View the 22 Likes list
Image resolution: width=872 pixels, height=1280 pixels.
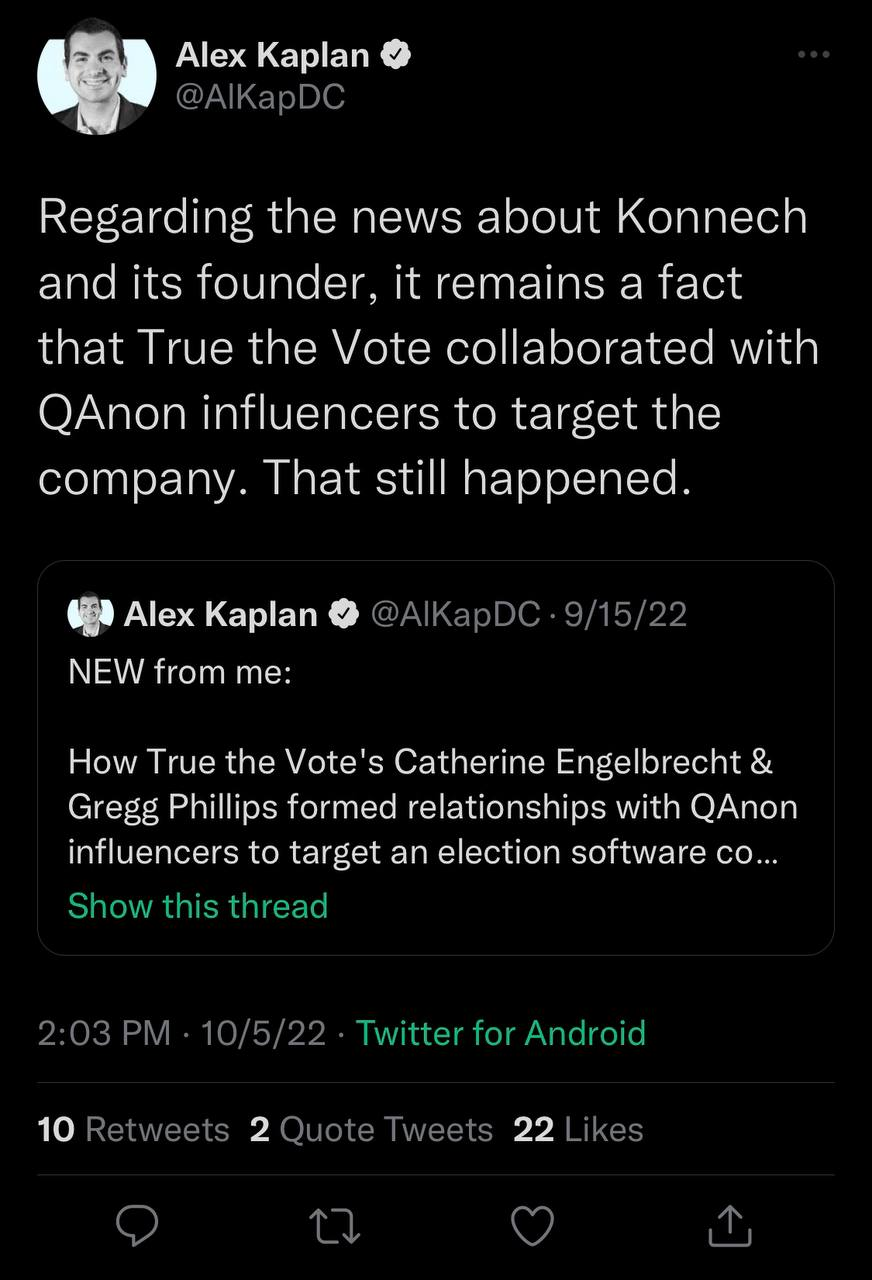578,1129
